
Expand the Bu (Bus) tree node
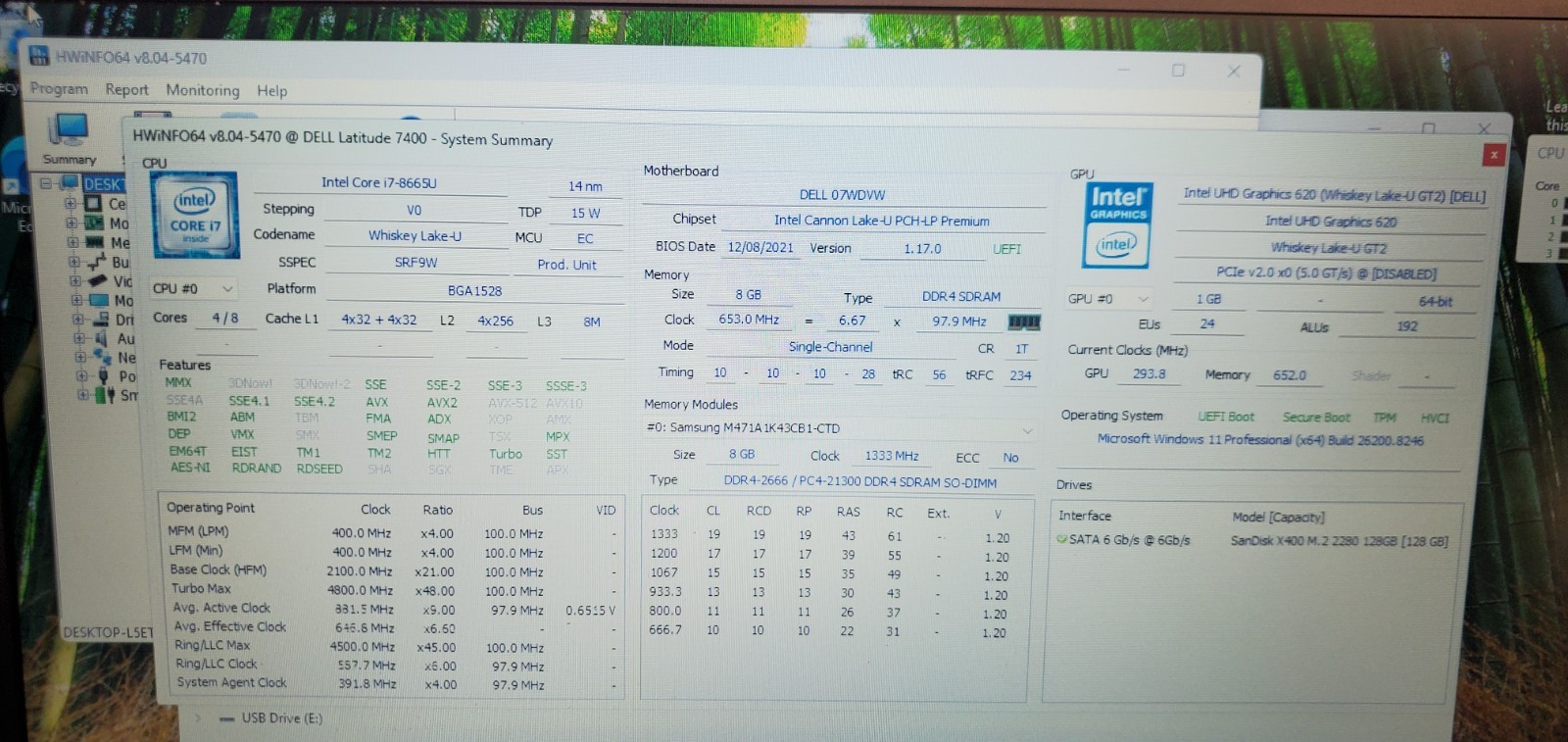pyautogui.click(x=74, y=262)
